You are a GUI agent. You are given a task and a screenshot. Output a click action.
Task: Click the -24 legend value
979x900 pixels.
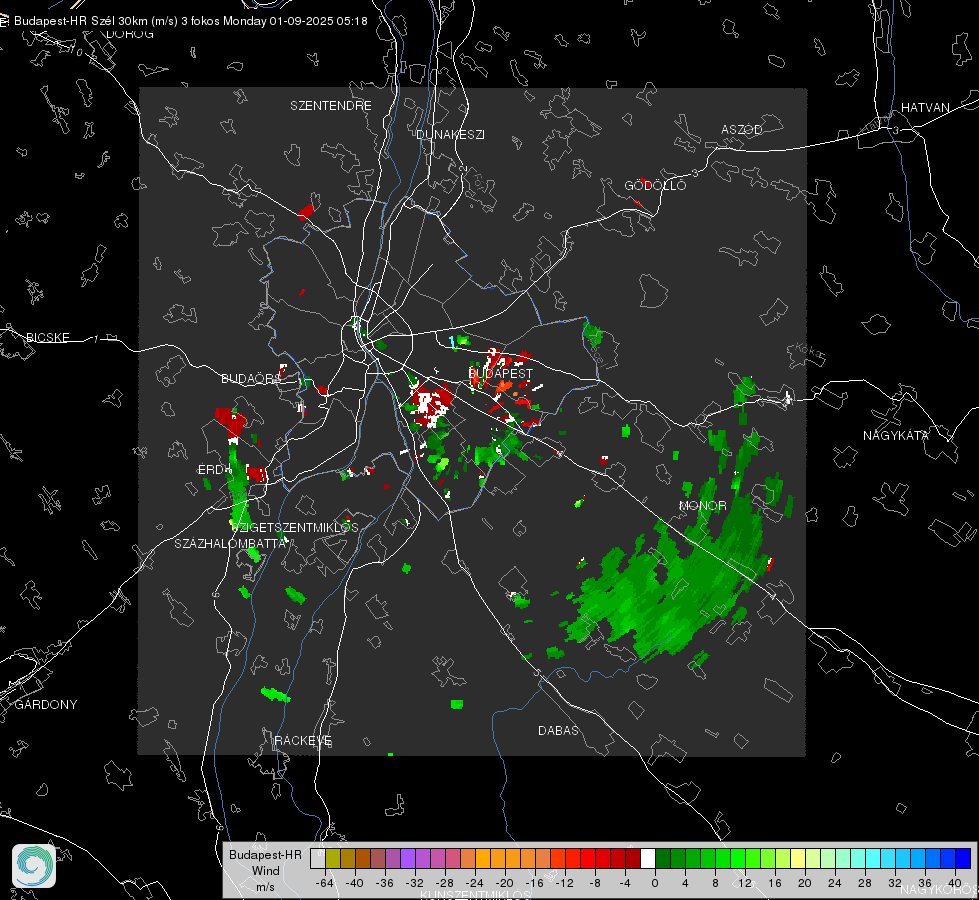(x=475, y=884)
